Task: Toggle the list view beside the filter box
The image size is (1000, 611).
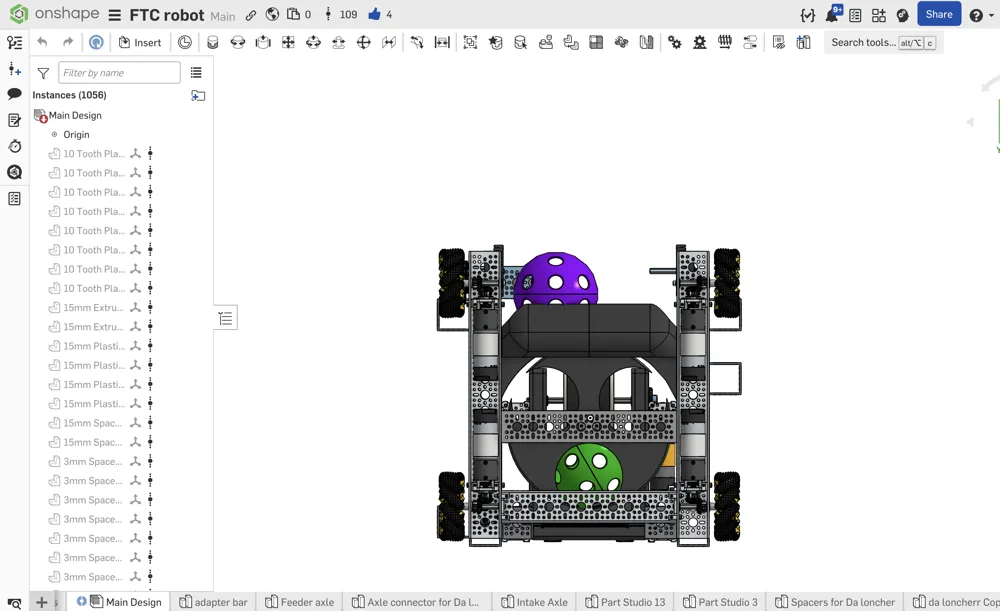Action: (x=196, y=72)
